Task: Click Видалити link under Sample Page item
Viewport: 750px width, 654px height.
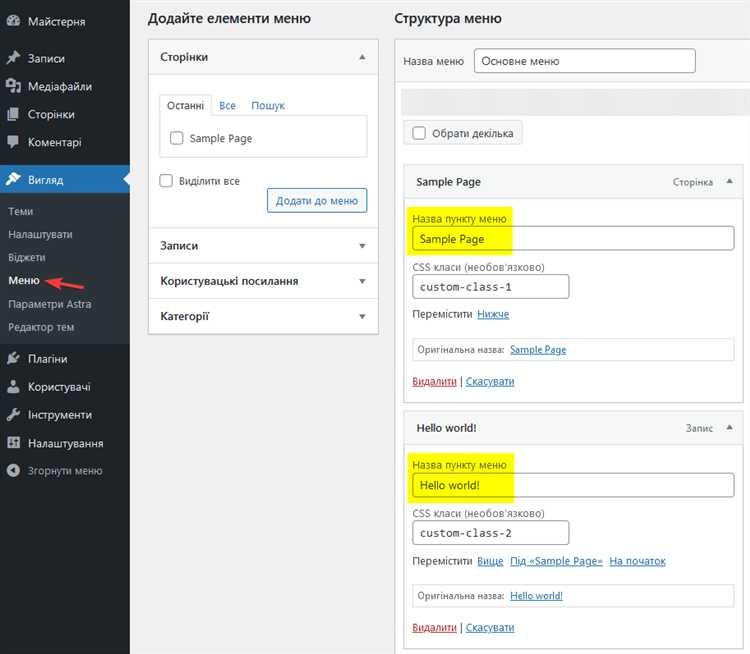Action: pos(434,381)
